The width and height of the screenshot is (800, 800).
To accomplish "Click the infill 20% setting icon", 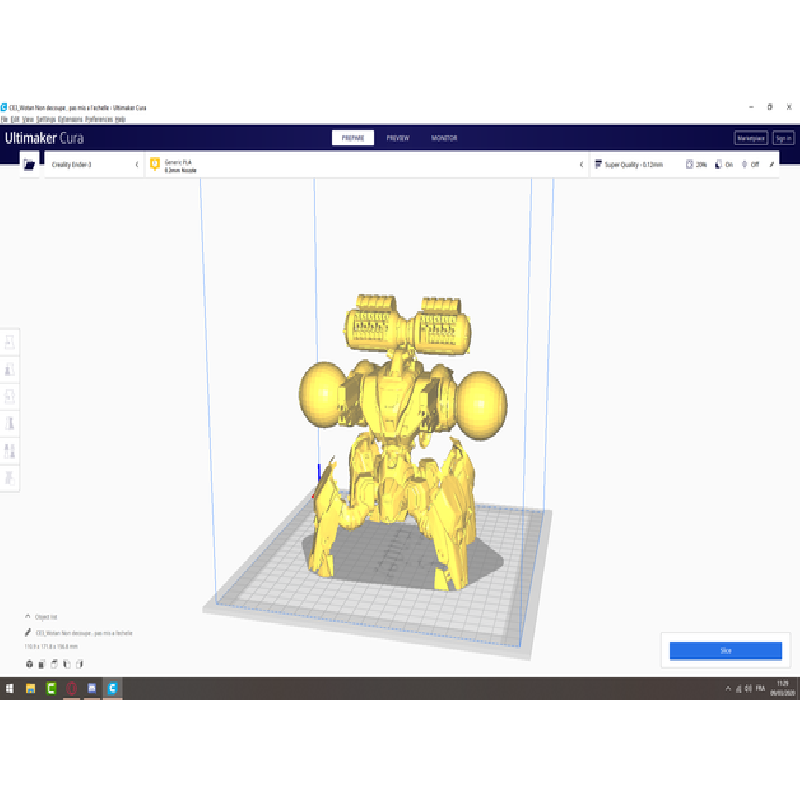I will (x=690, y=164).
